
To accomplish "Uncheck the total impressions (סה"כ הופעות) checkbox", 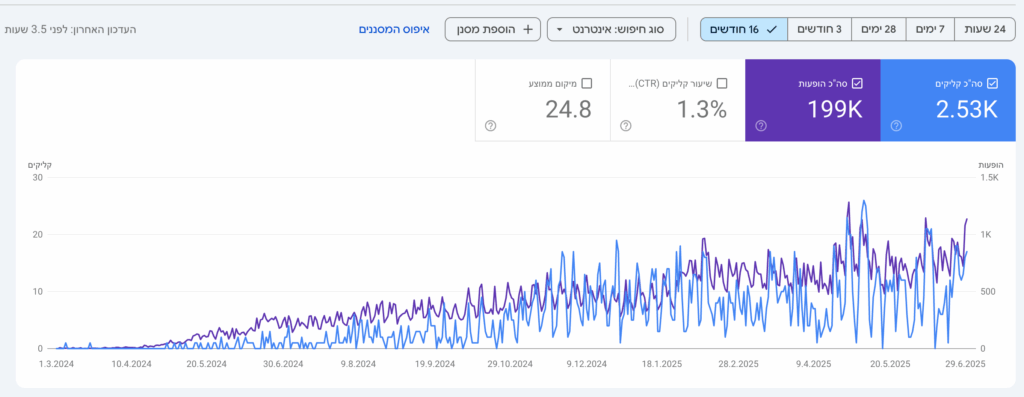I will [857, 83].
